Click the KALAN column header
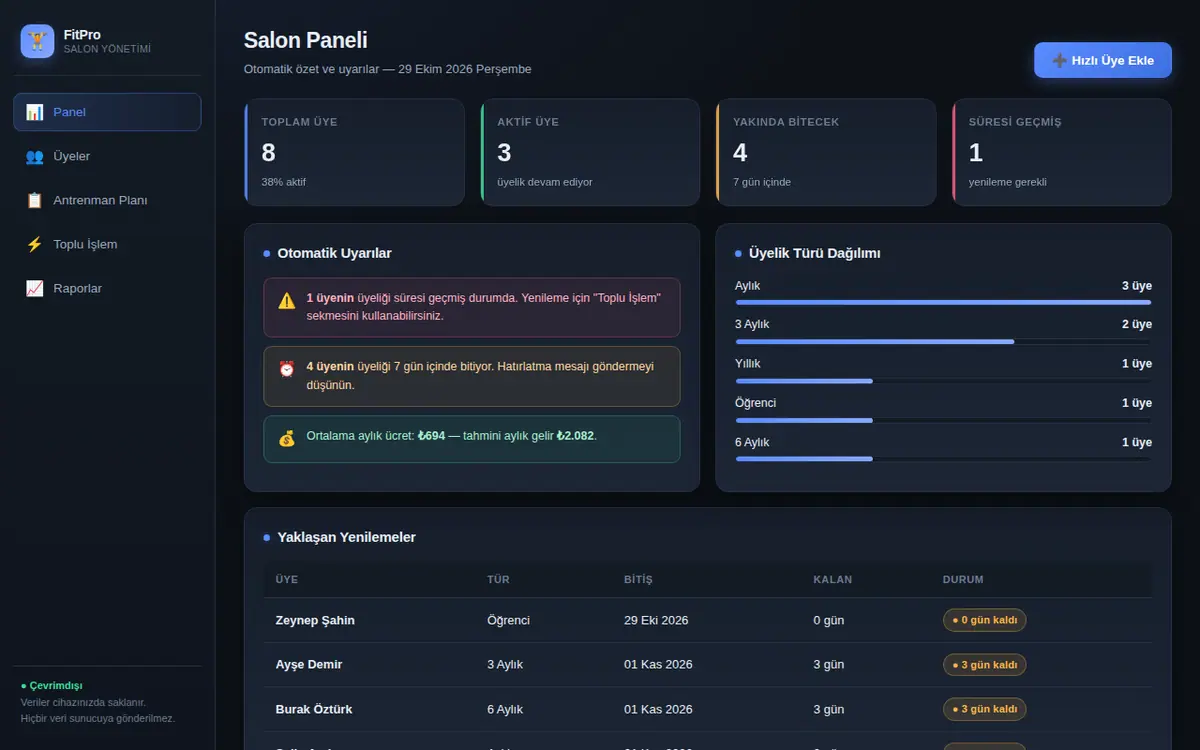1200x750 pixels. pyautogui.click(x=833, y=579)
